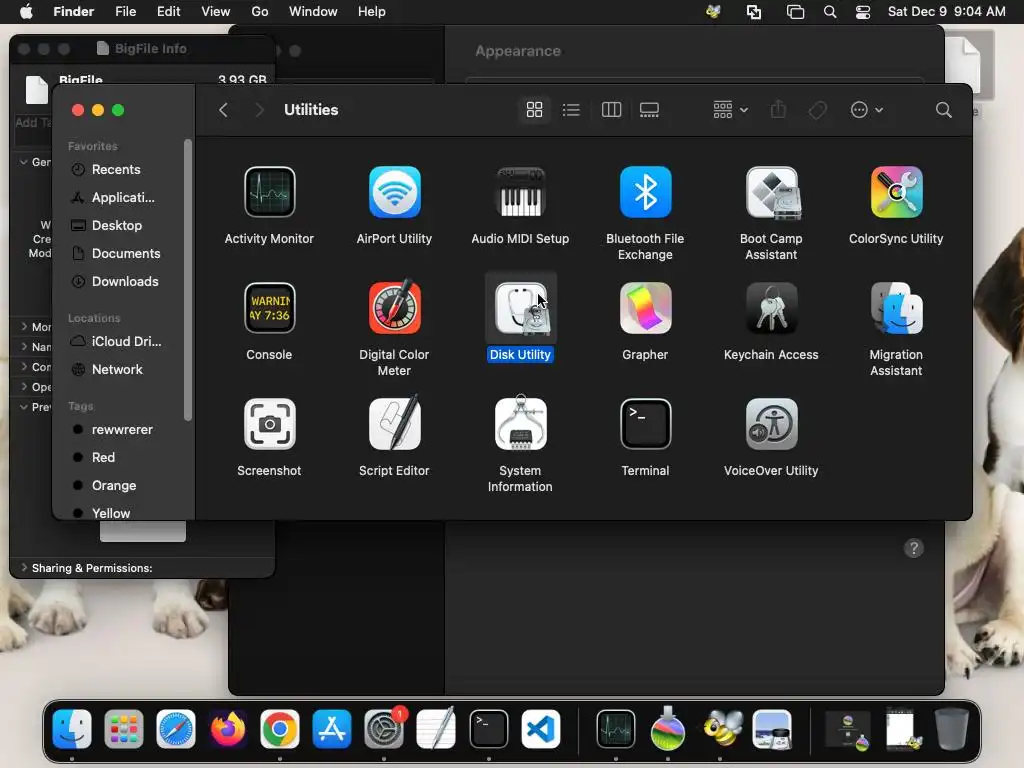This screenshot has width=1024, height=768.
Task: Click the help button in Appearance window
Action: point(914,548)
